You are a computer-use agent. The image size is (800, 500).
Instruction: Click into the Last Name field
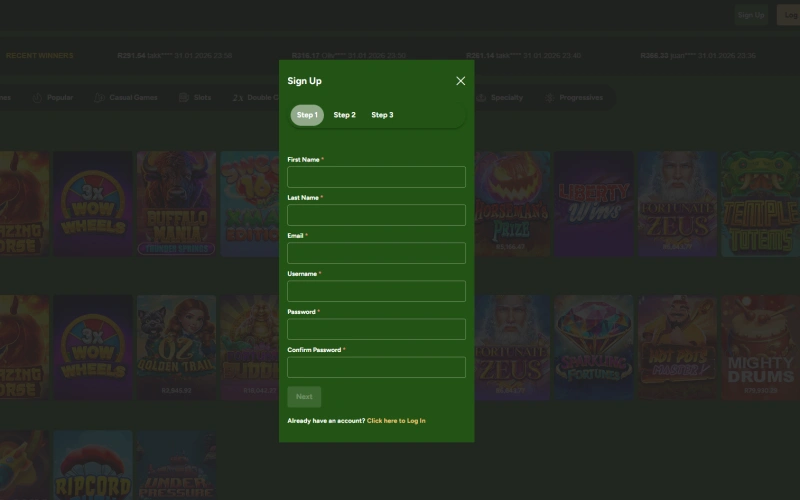click(376, 215)
